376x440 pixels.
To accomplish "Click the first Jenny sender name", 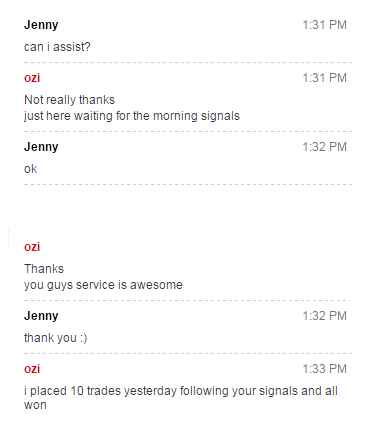I will click(41, 25).
